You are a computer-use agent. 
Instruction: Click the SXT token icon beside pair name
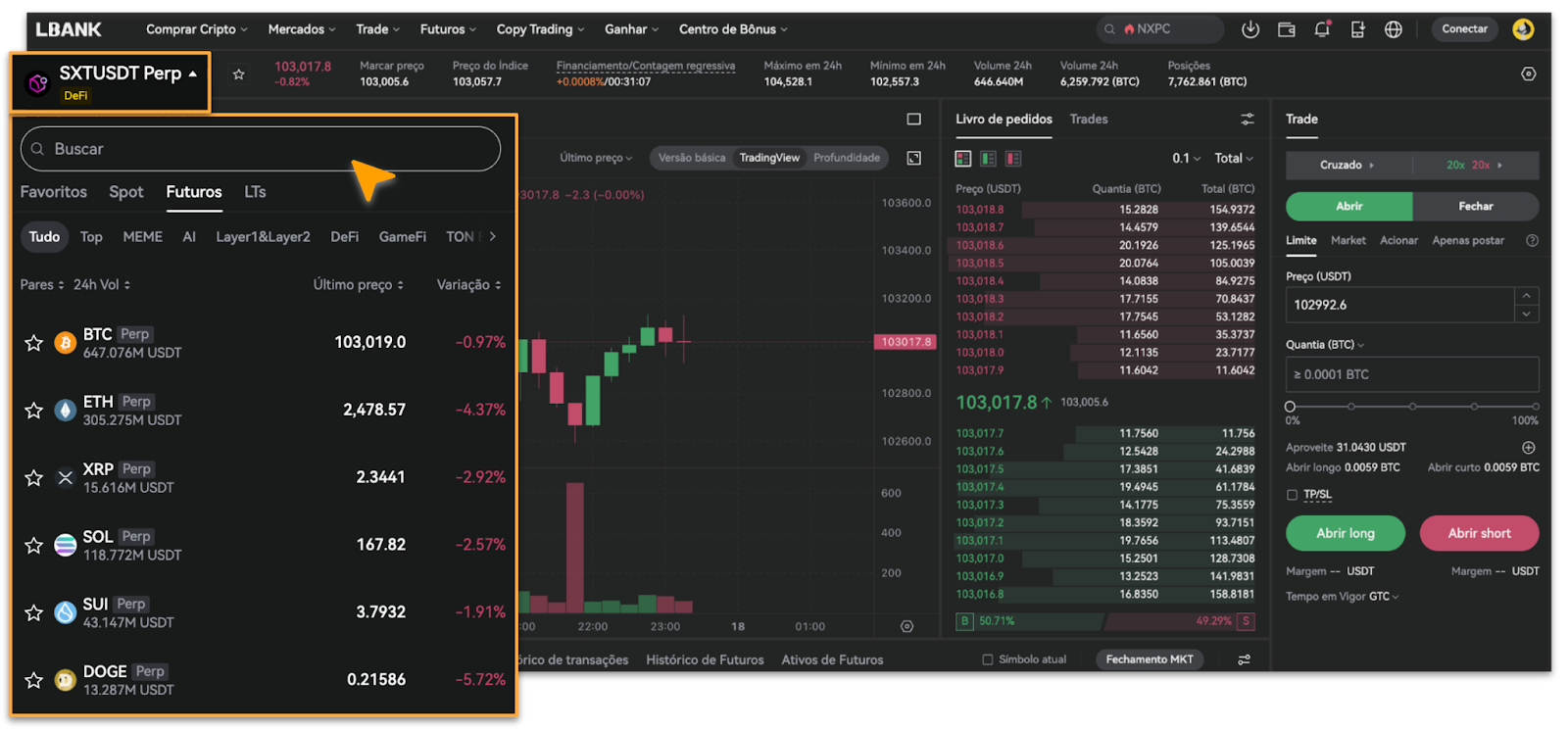38,84
